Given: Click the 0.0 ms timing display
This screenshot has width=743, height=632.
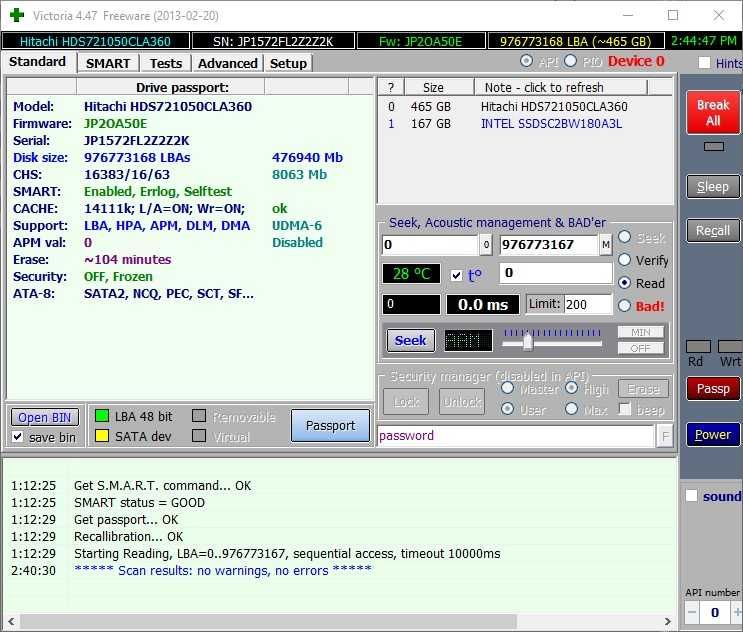Looking at the screenshot, I should (x=483, y=304).
